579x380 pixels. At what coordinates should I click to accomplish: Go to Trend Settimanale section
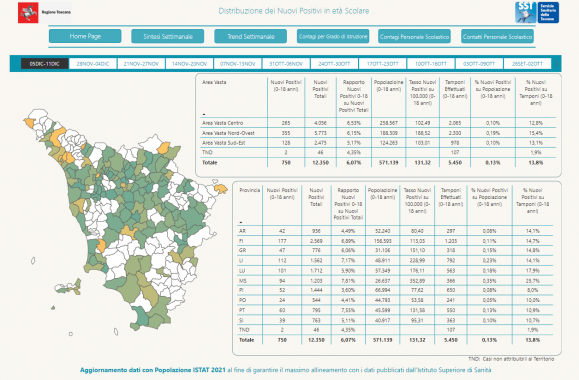[x=250, y=36]
